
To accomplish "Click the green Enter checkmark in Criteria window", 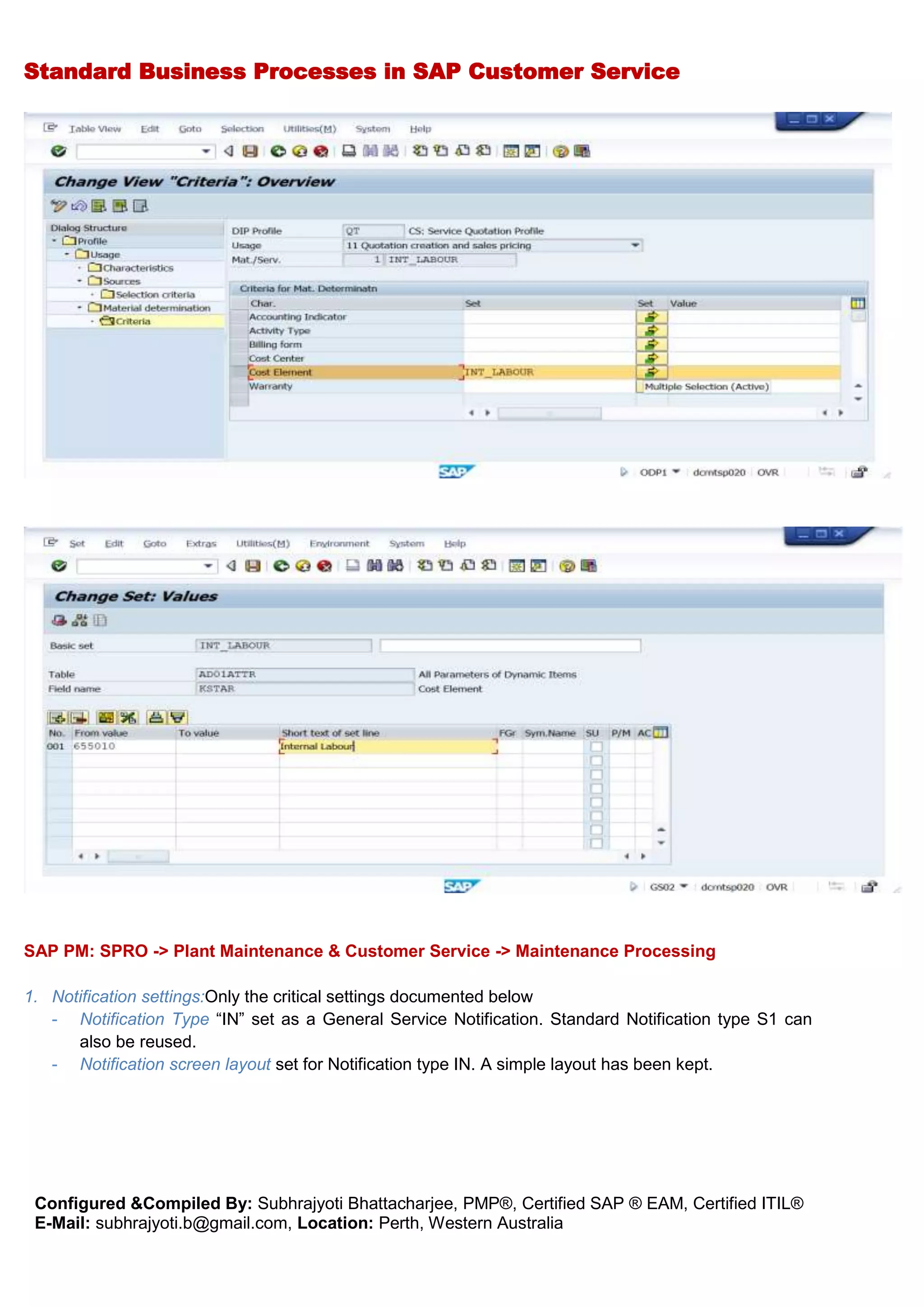I will 59,152.
